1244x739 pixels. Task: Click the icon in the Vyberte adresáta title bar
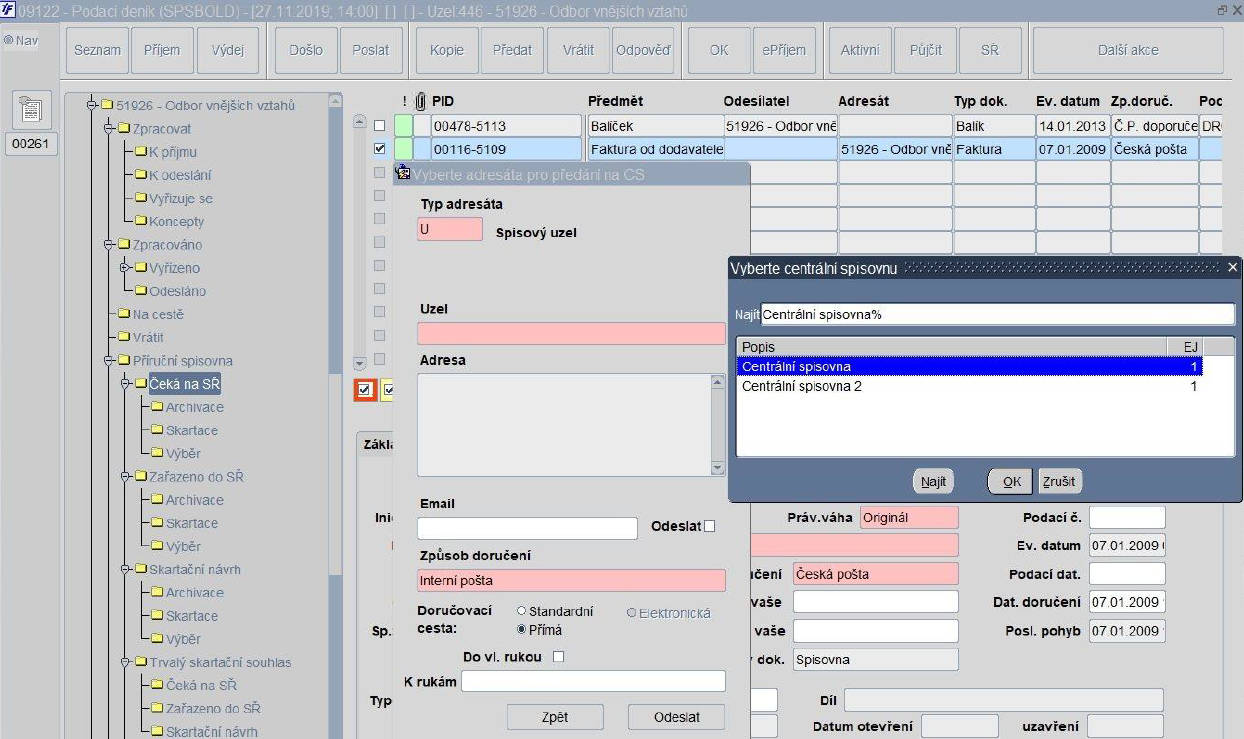[x=403, y=172]
